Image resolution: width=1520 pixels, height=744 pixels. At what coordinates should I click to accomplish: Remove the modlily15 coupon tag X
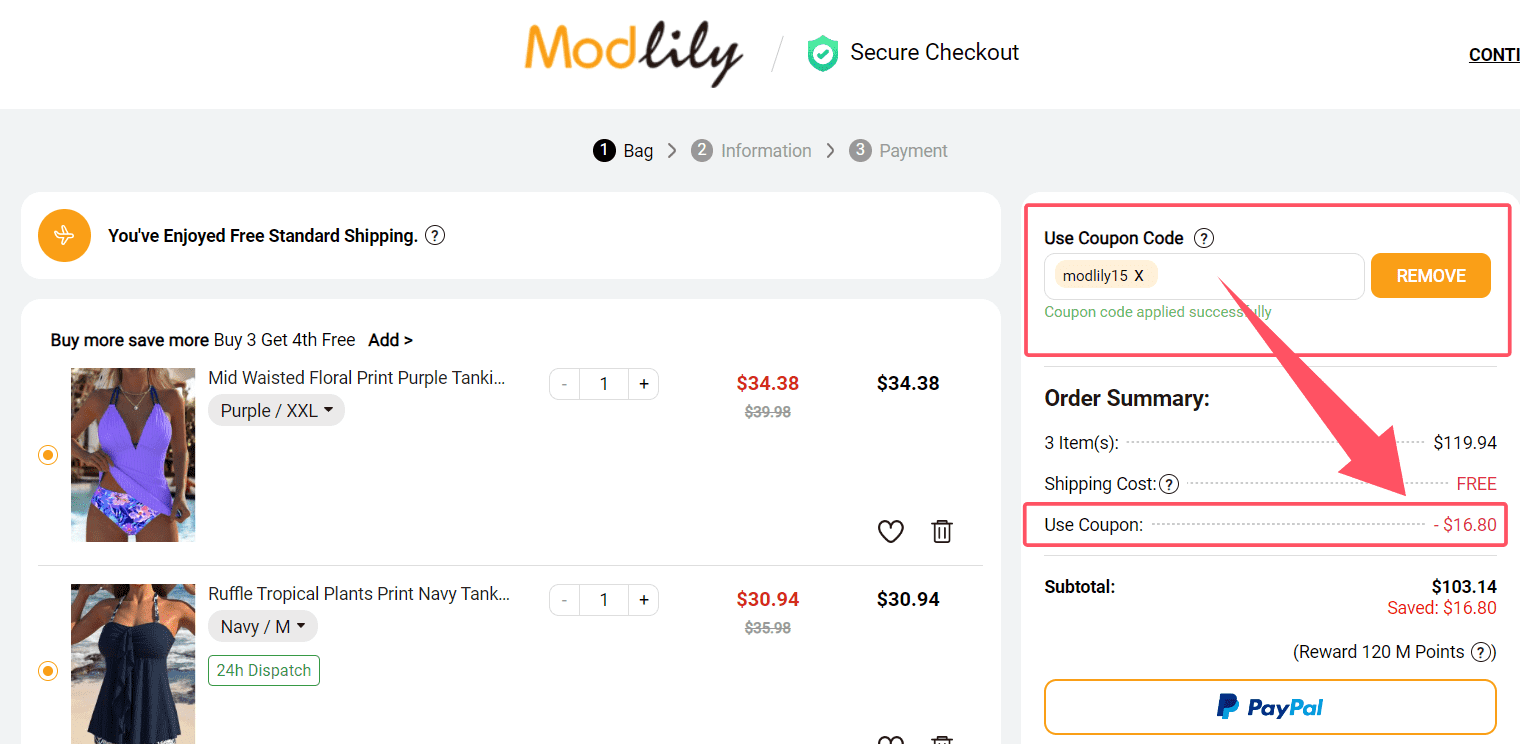(x=1139, y=276)
